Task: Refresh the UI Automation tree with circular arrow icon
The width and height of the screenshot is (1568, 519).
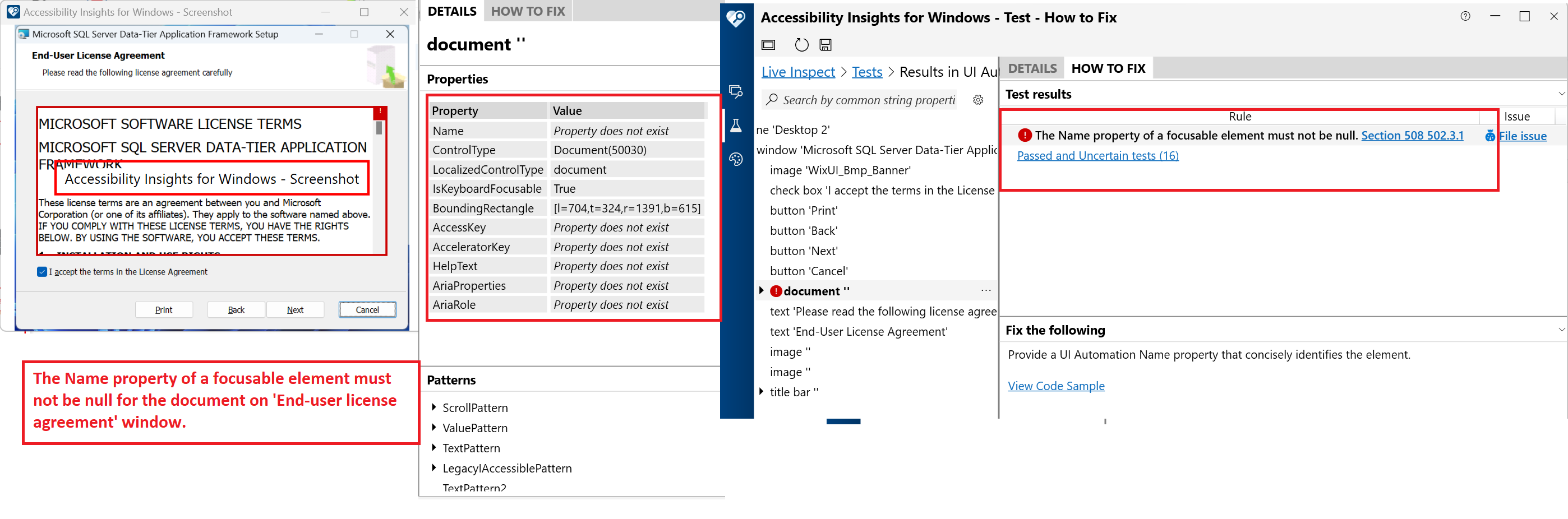Action: (x=801, y=44)
